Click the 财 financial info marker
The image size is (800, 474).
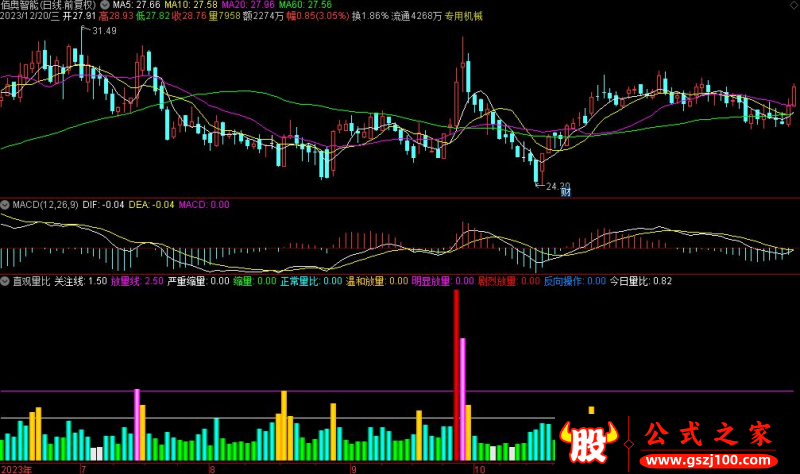click(565, 192)
